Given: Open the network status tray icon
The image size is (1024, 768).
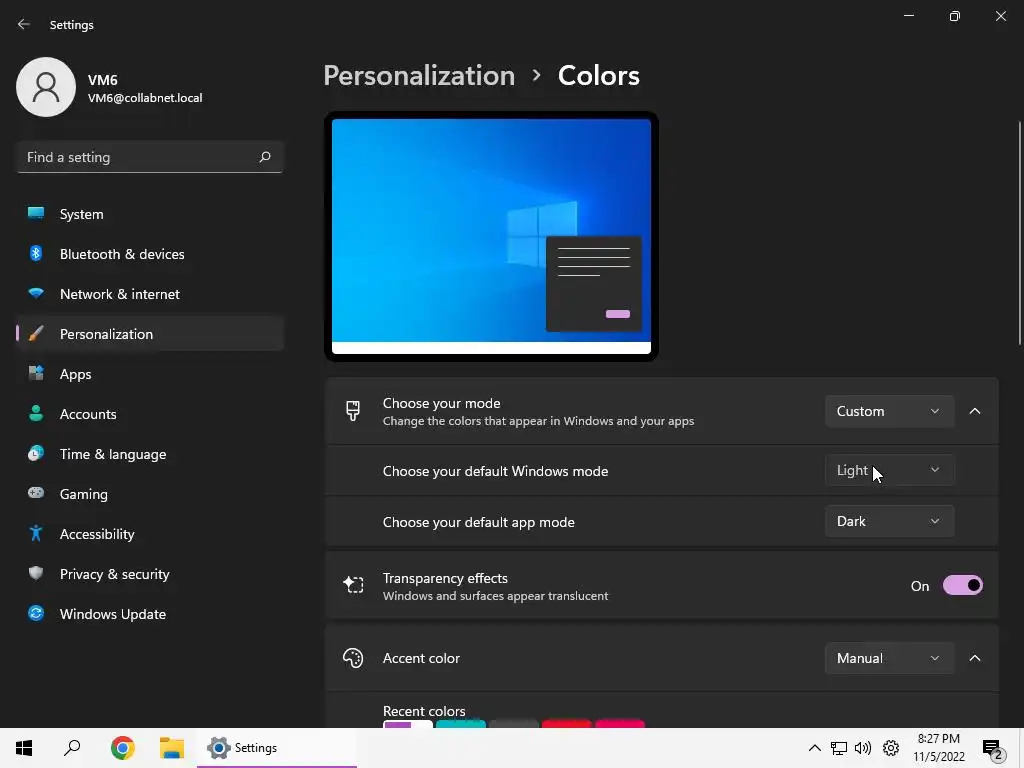Looking at the screenshot, I should [x=839, y=748].
